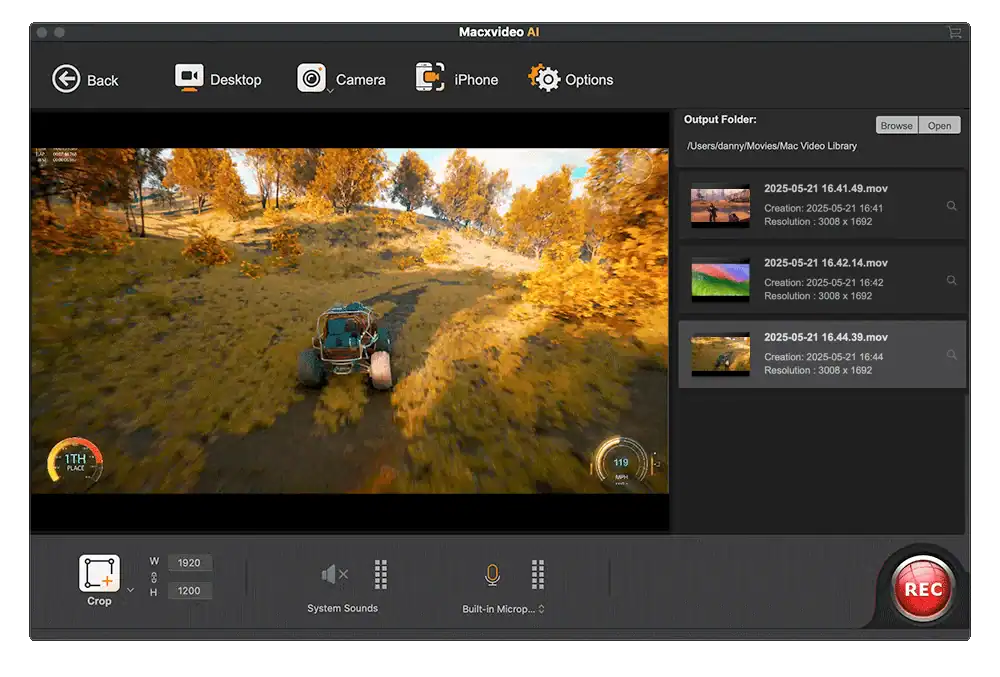Viewport: 1000px width, 677px height.
Task: Expand the Camera dropdown chevron
Action: click(x=330, y=91)
